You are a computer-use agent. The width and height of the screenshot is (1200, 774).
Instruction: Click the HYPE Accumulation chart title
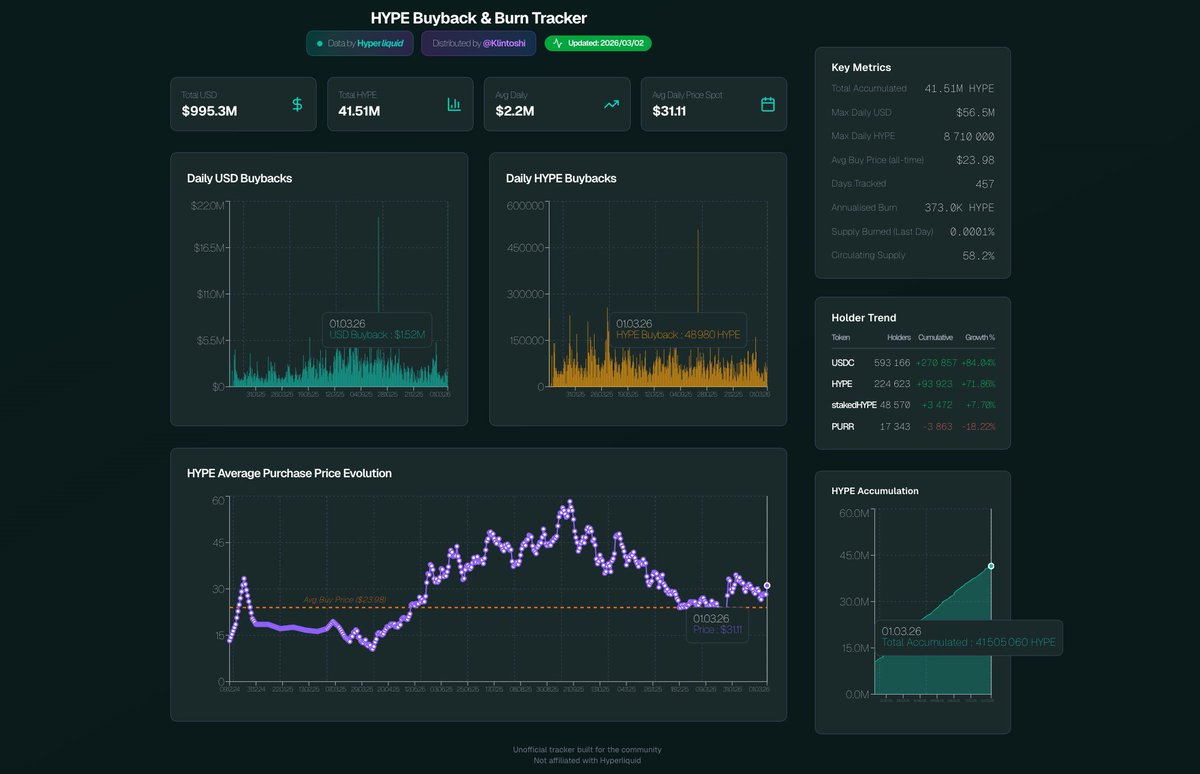[875, 491]
